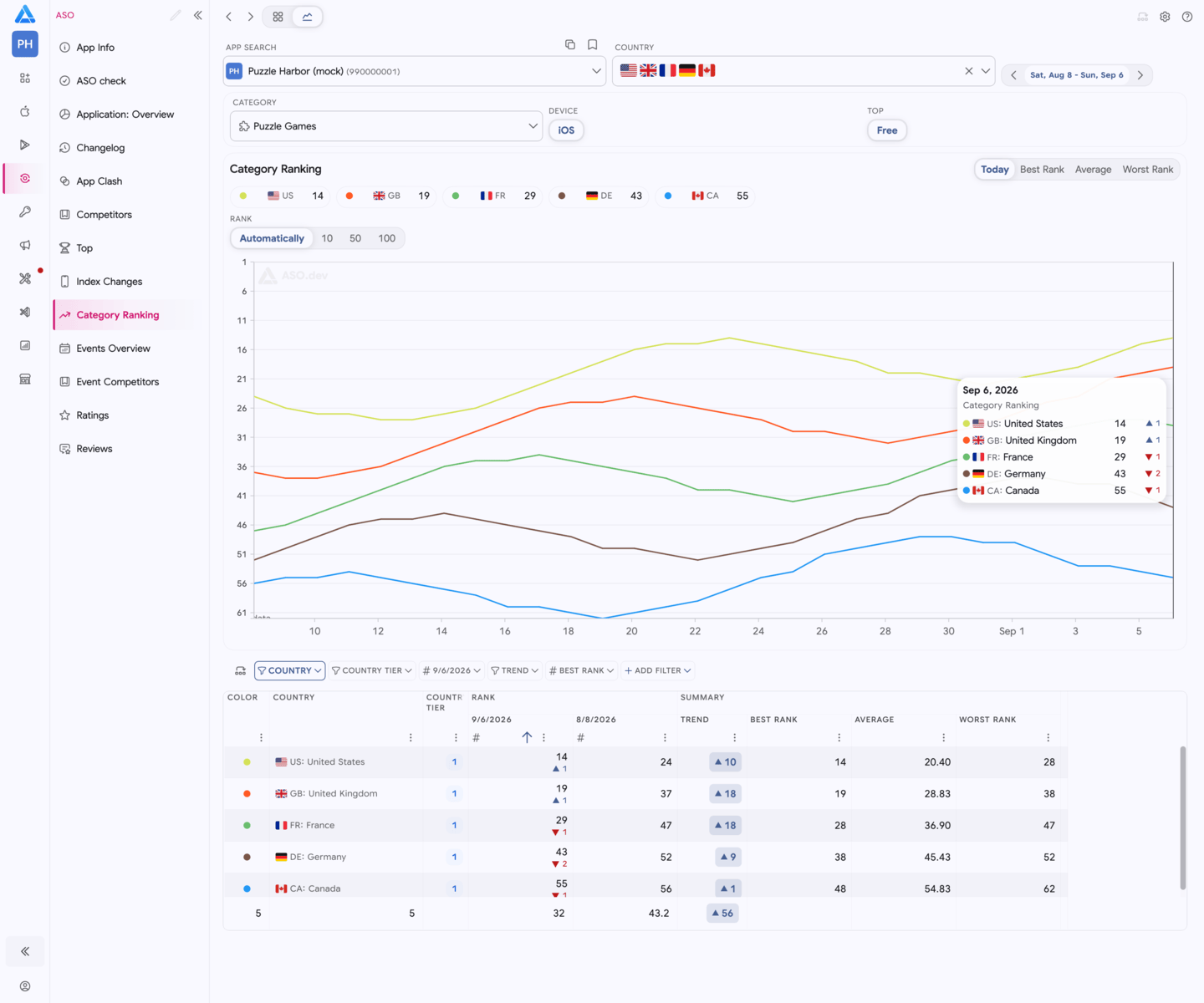The height and width of the screenshot is (1003, 1204).
Task: Open the BEST RANK filter dropdown
Action: [x=581, y=670]
